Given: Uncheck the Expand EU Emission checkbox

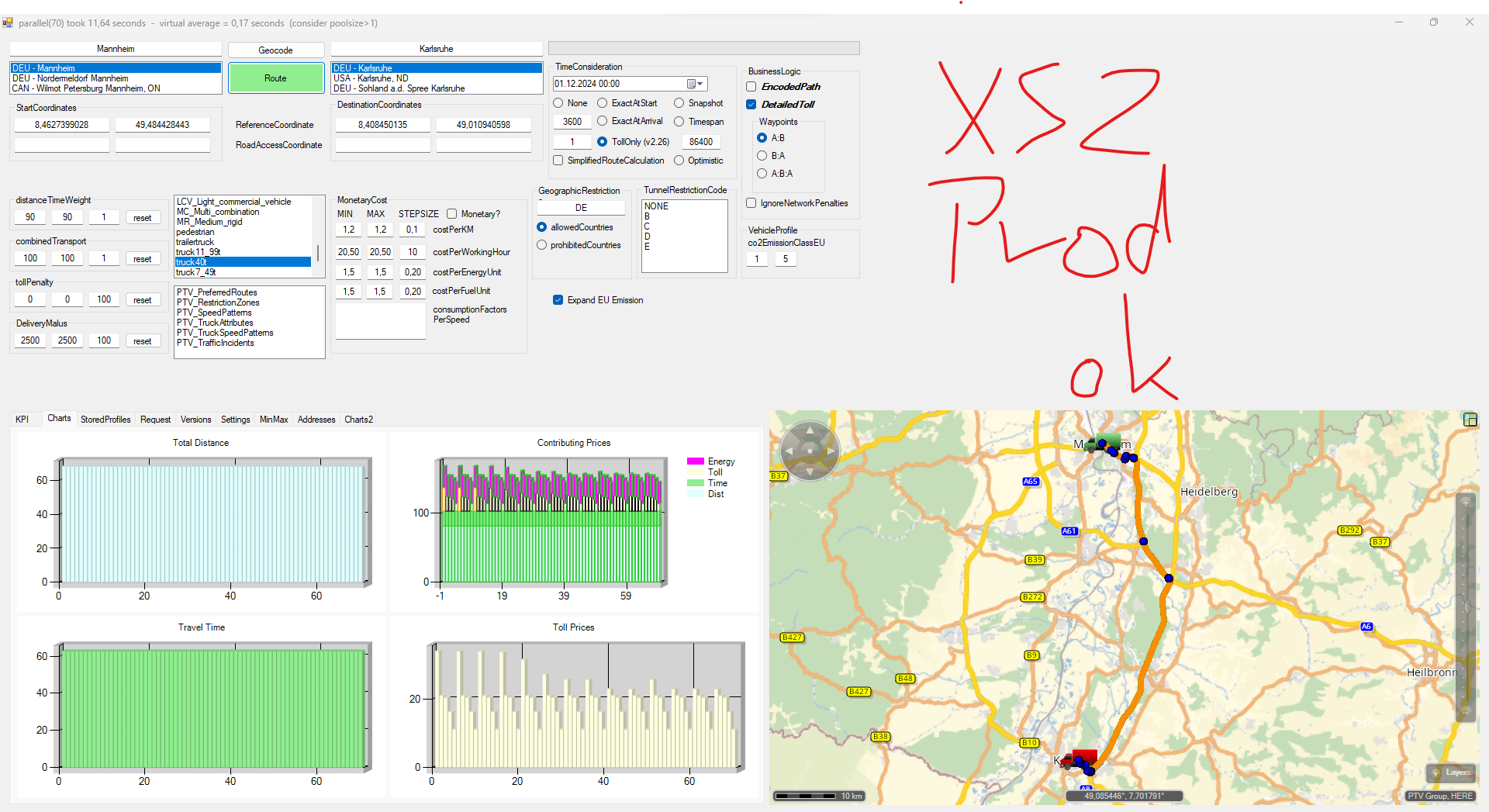Looking at the screenshot, I should point(558,300).
